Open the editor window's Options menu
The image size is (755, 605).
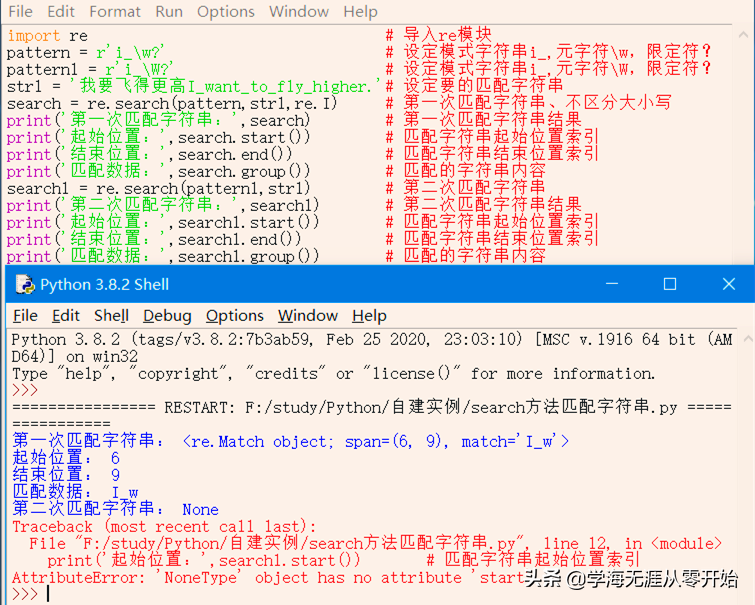(x=226, y=12)
